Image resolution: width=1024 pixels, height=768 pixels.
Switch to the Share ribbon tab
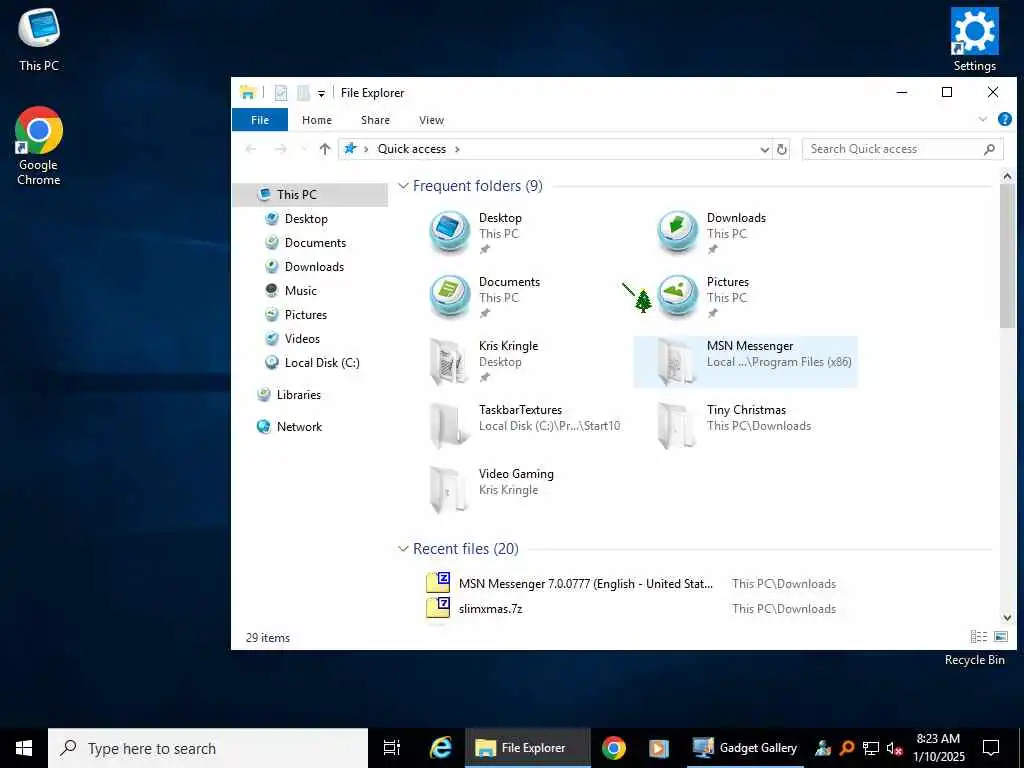click(376, 120)
